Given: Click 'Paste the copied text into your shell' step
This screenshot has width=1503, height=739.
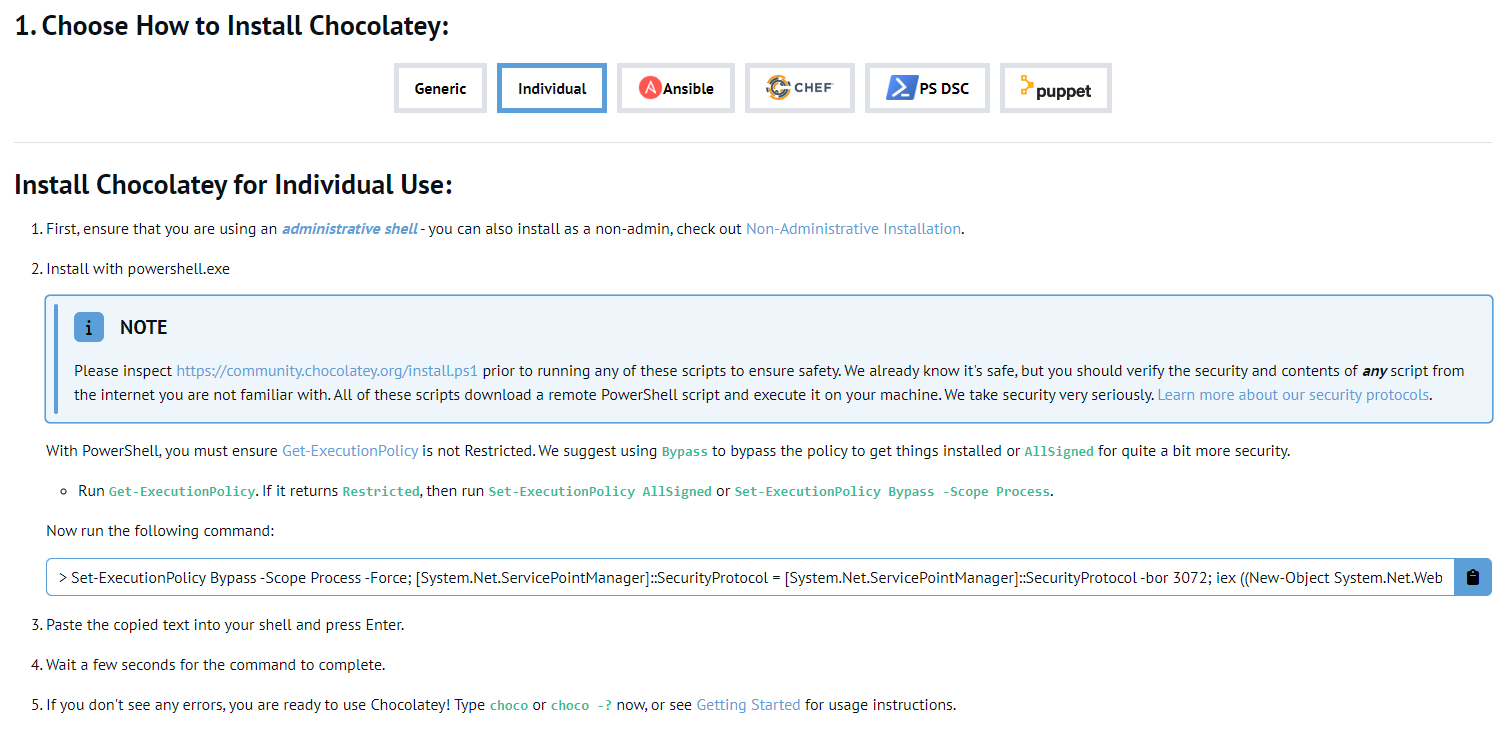Looking at the screenshot, I should (225, 625).
